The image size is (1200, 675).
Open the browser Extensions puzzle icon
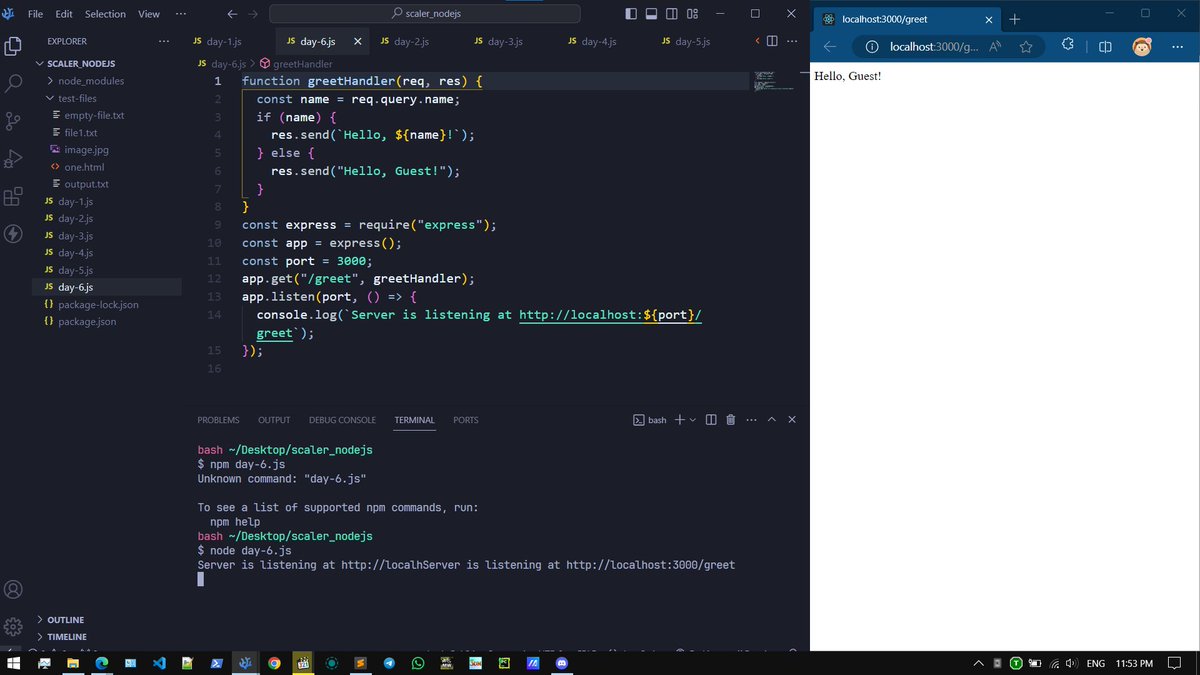pyautogui.click(x=1068, y=46)
